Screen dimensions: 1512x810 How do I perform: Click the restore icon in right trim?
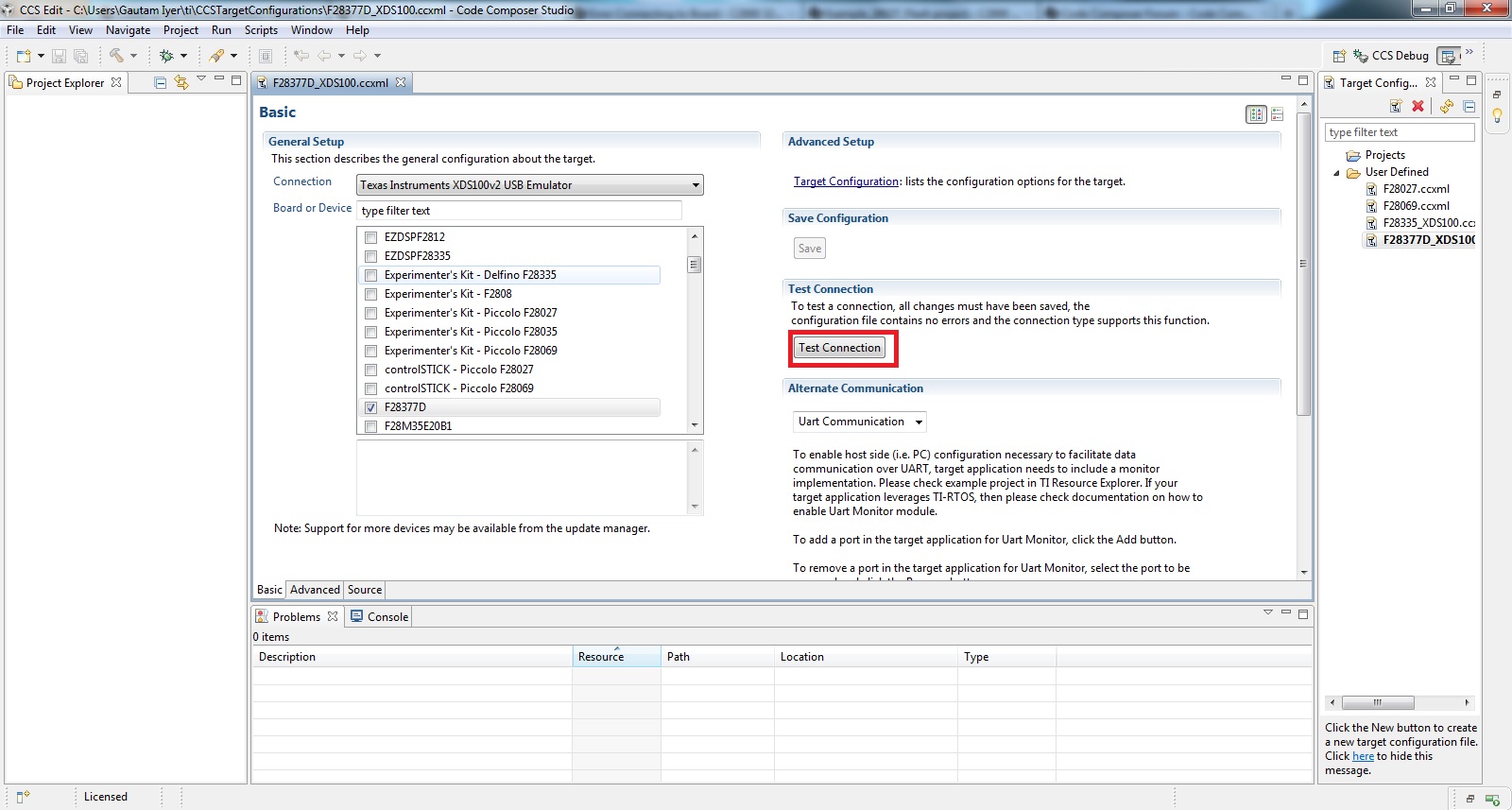(1497, 95)
